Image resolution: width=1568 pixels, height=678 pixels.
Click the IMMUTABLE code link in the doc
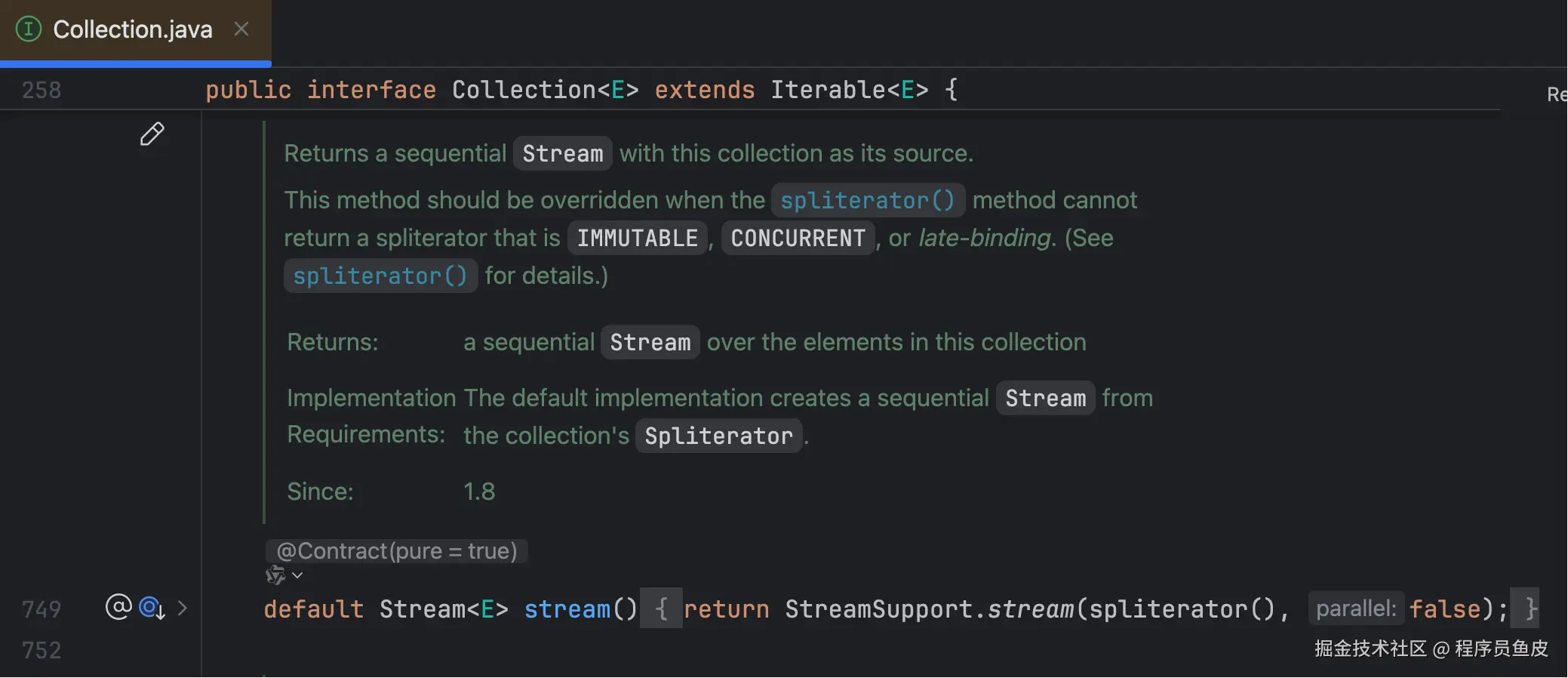(637, 238)
